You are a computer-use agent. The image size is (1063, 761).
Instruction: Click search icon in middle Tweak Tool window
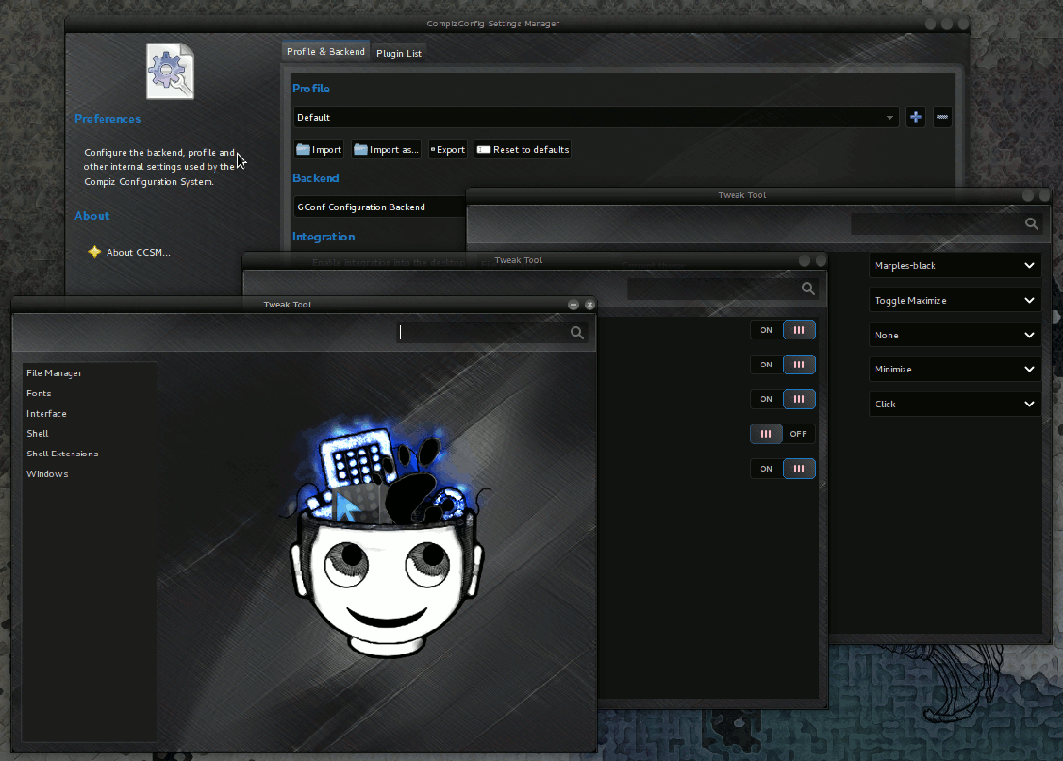(x=808, y=289)
